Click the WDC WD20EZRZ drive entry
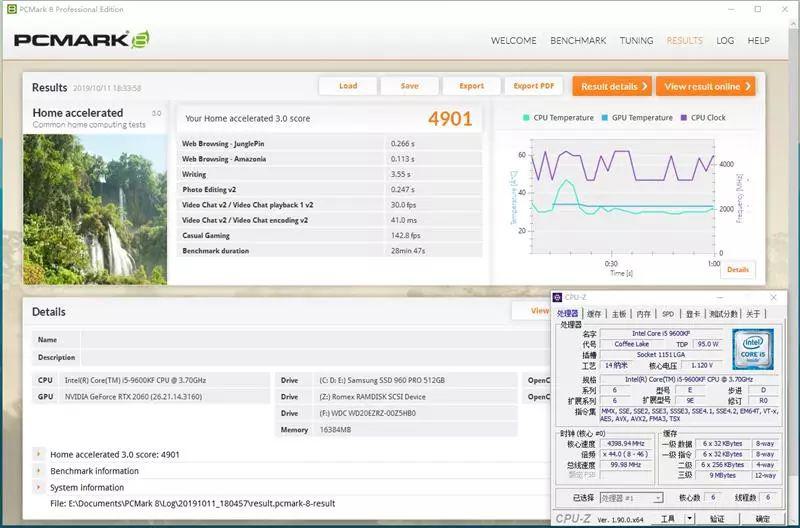Viewport: 800px width, 528px height. tap(397, 413)
